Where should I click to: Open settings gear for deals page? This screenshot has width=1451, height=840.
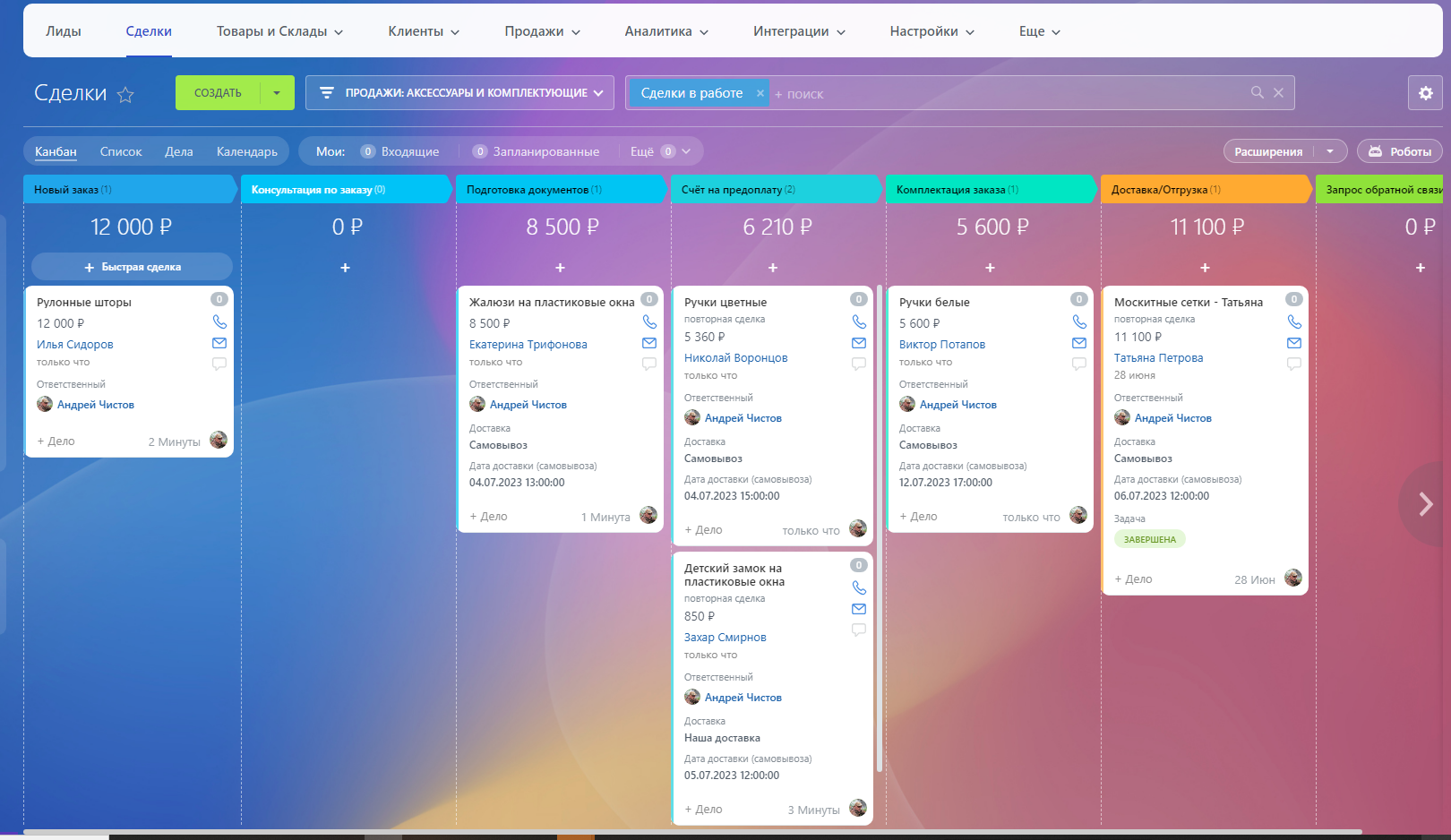1425,93
